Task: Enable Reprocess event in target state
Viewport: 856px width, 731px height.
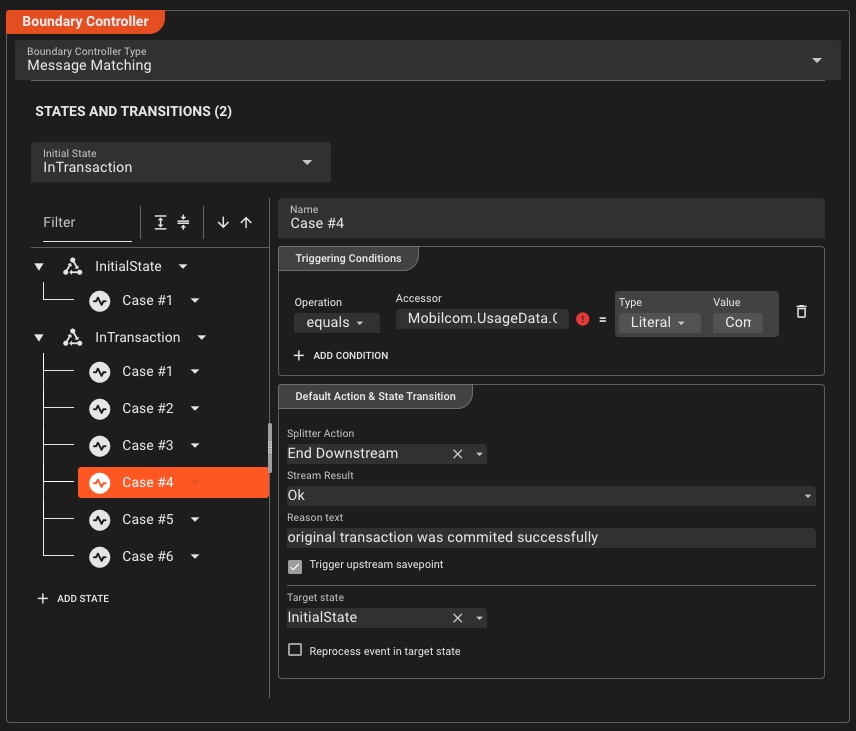Action: pyautogui.click(x=295, y=650)
